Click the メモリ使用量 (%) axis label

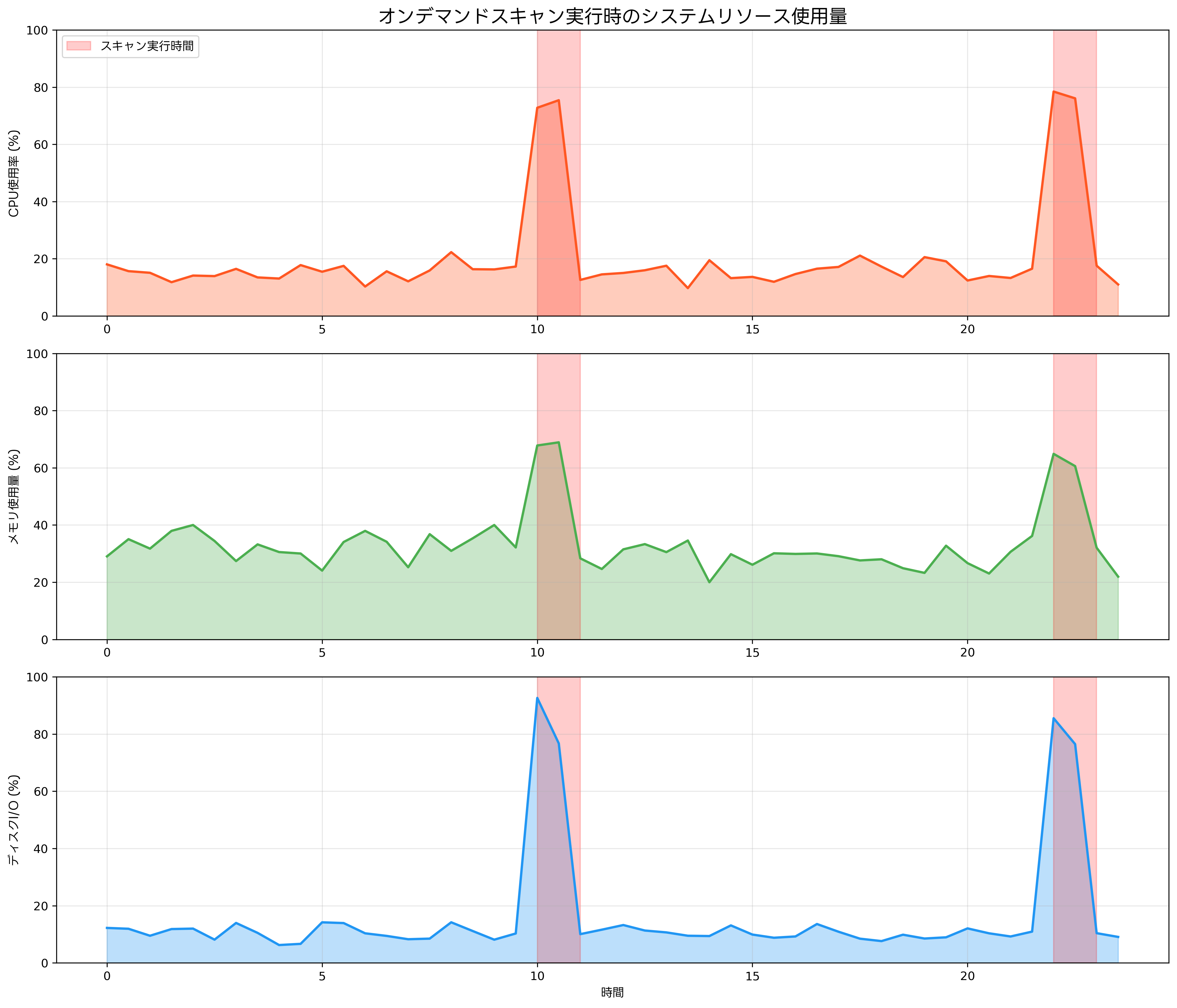[14, 496]
